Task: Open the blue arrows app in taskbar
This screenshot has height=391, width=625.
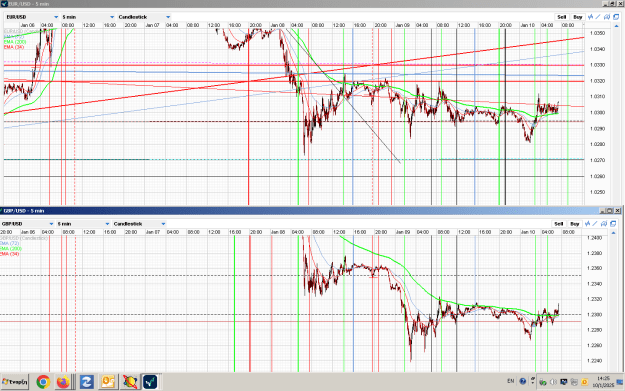Action: [86, 382]
